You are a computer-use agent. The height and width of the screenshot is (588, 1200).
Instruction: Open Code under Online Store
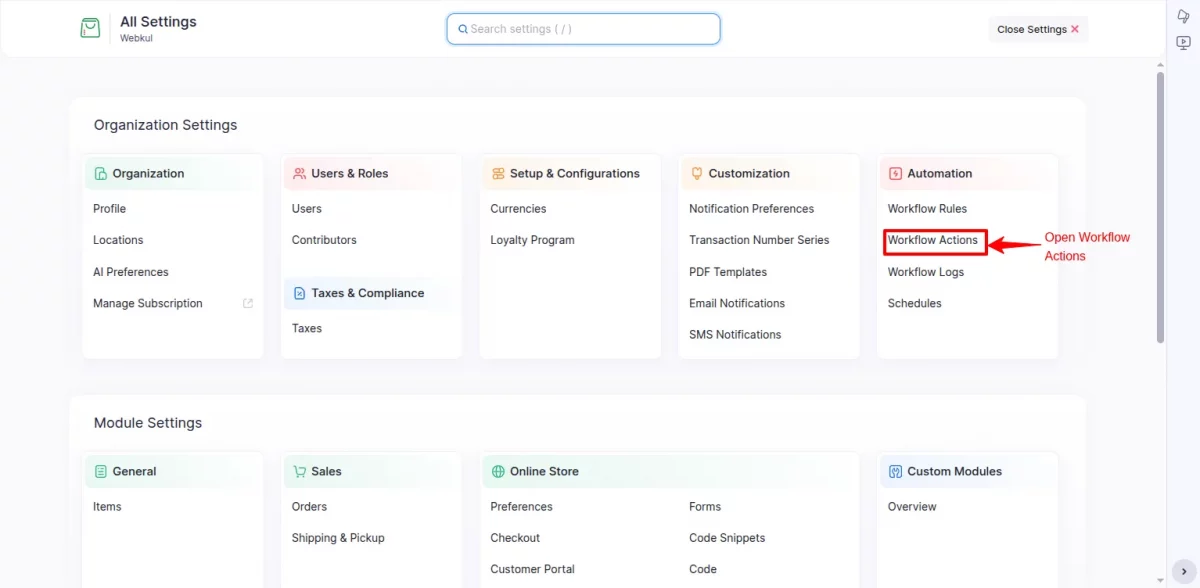703,570
